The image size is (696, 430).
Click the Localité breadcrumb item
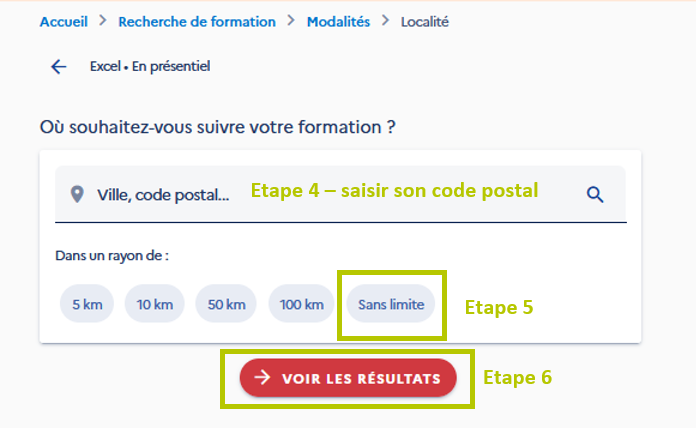click(424, 21)
